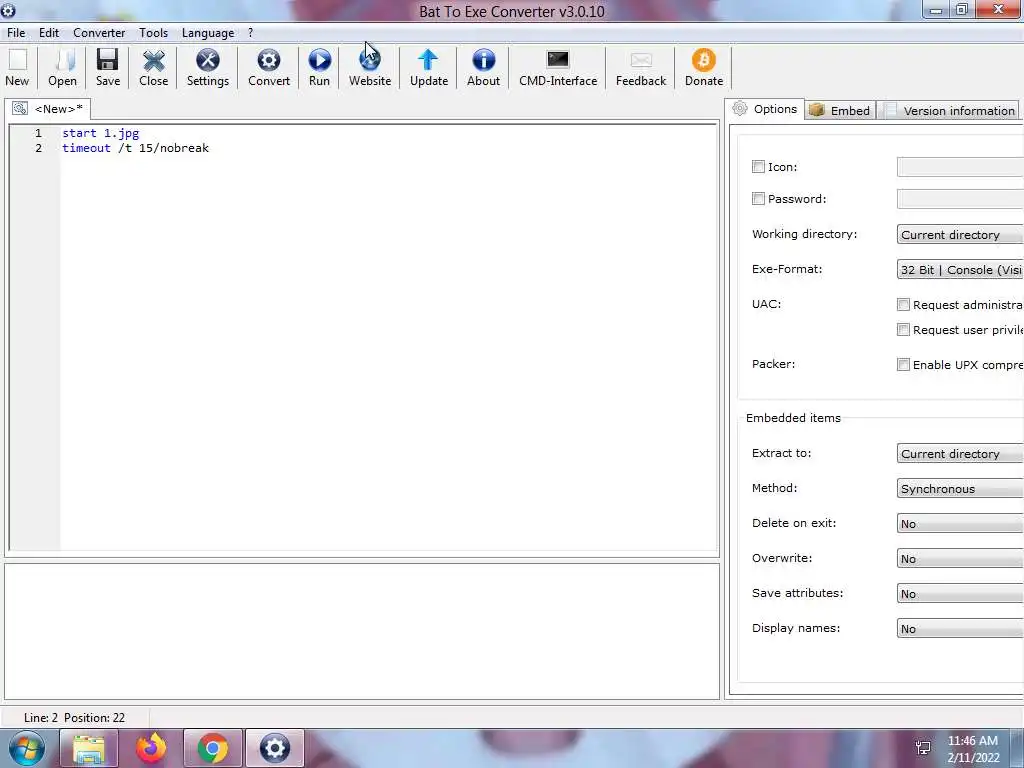The width and height of the screenshot is (1024, 768).
Task: Launch Chrome from the taskbar
Action: click(213, 748)
